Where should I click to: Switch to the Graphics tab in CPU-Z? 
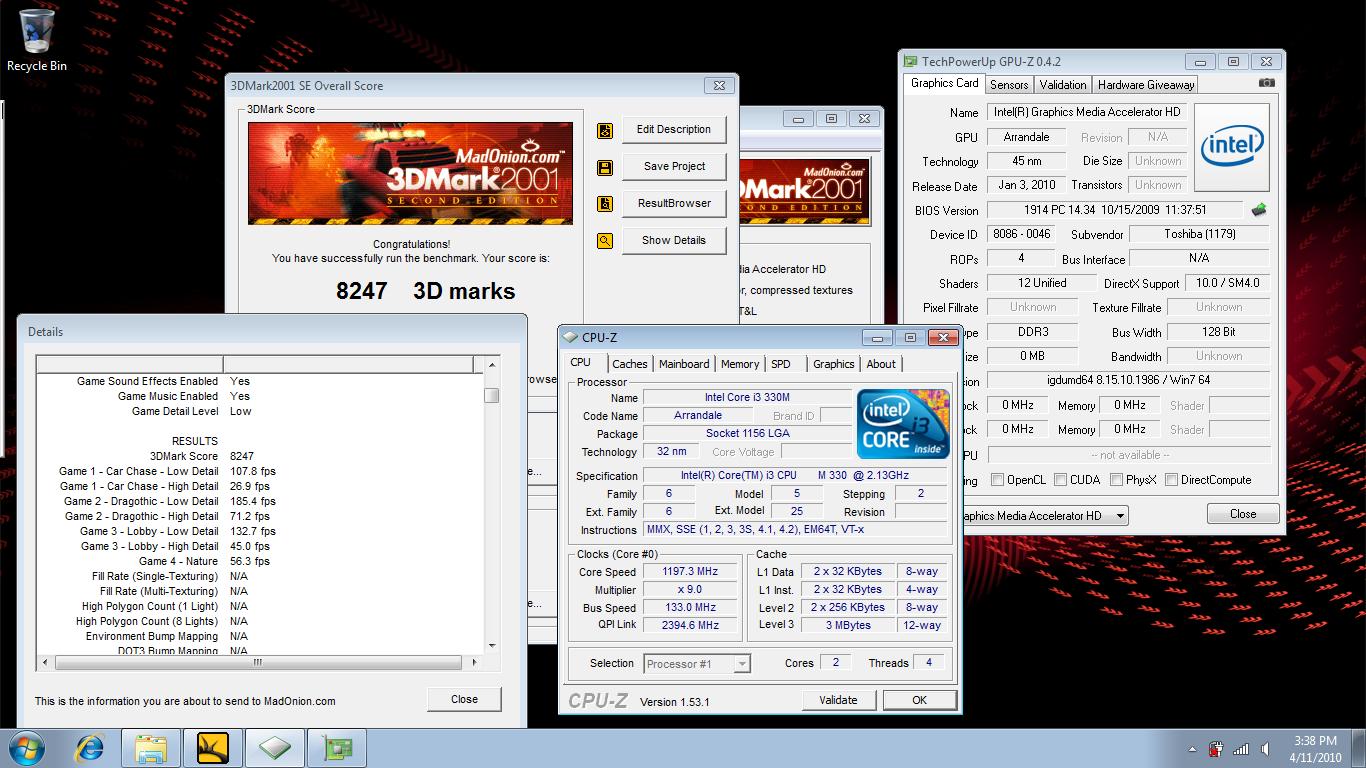[833, 364]
